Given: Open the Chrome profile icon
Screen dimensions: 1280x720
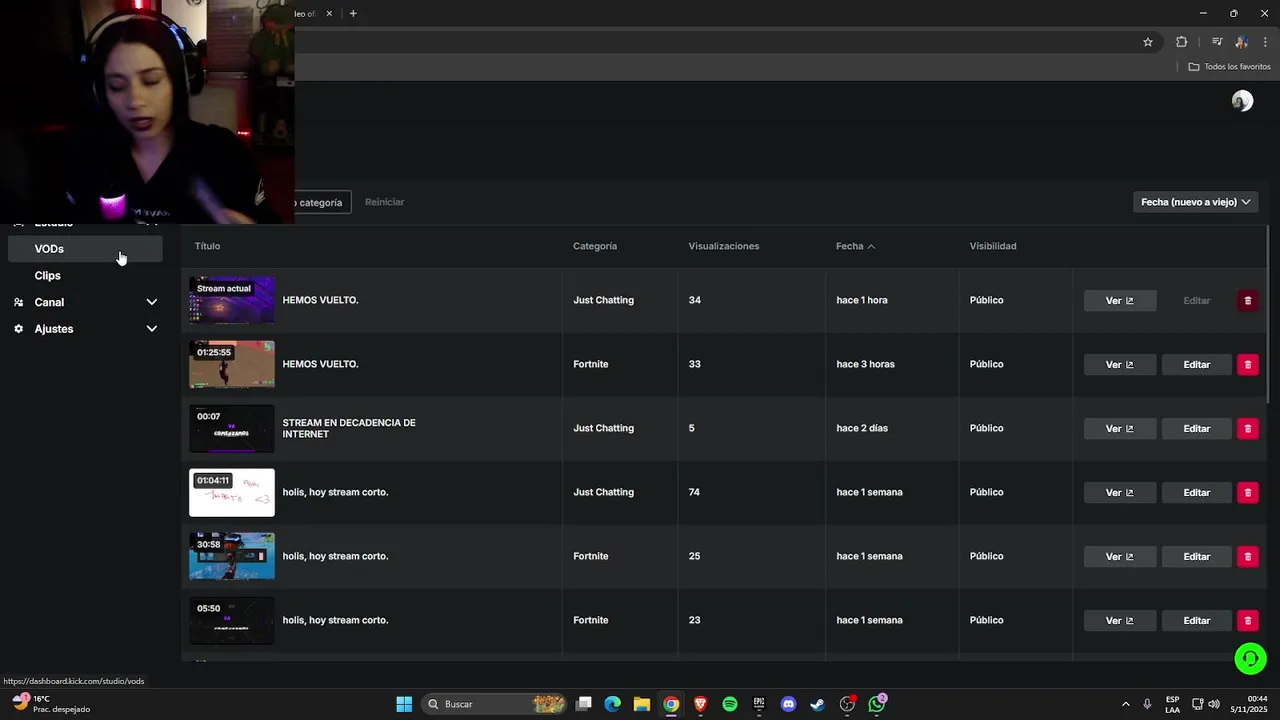Looking at the screenshot, I should pyautogui.click(x=1241, y=42).
